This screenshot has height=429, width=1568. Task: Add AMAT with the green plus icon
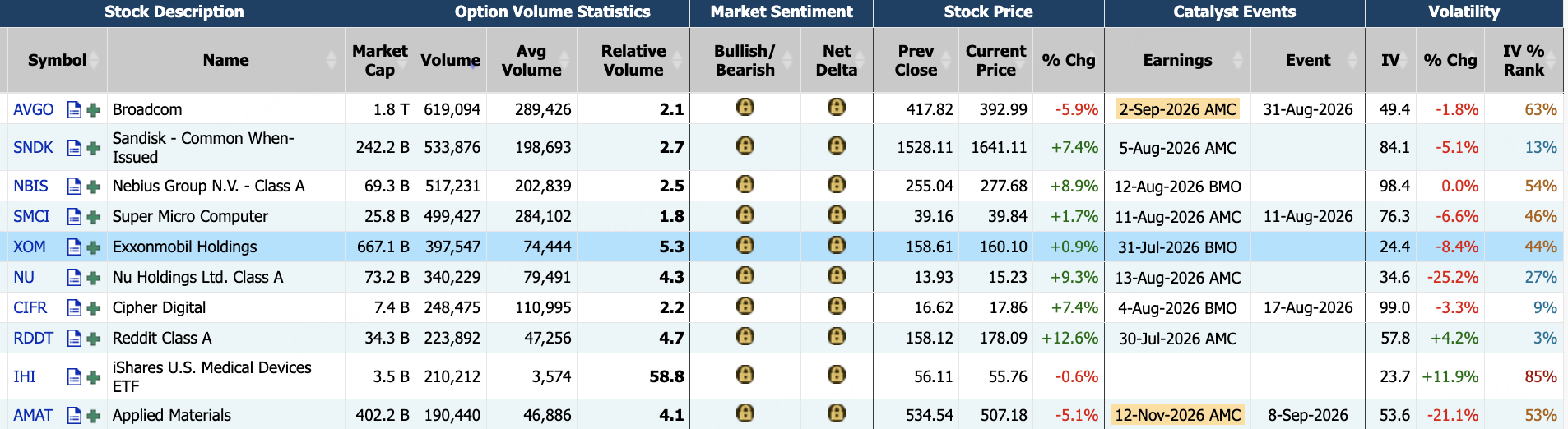[93, 416]
